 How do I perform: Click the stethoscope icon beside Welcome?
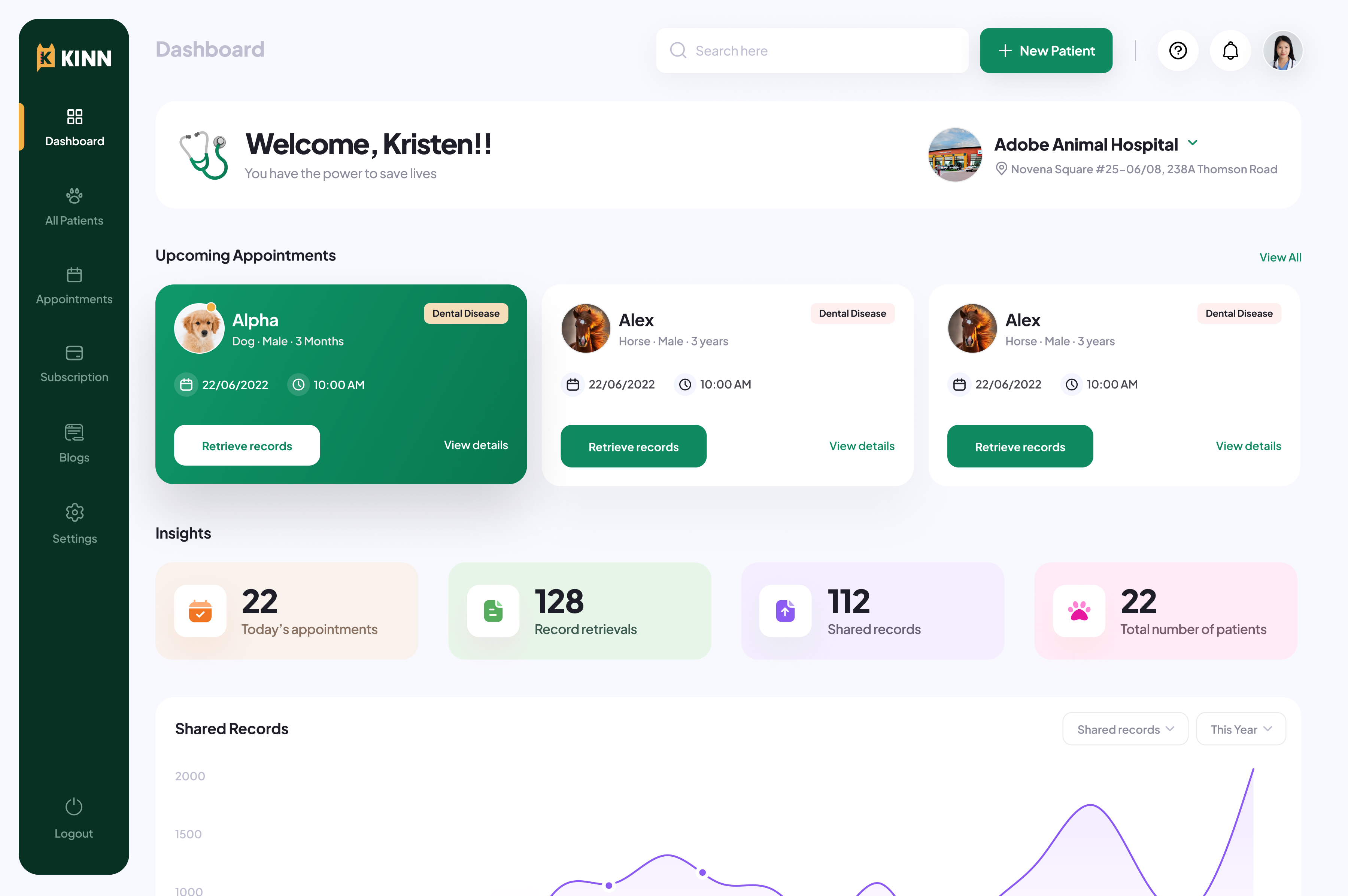[x=204, y=155]
